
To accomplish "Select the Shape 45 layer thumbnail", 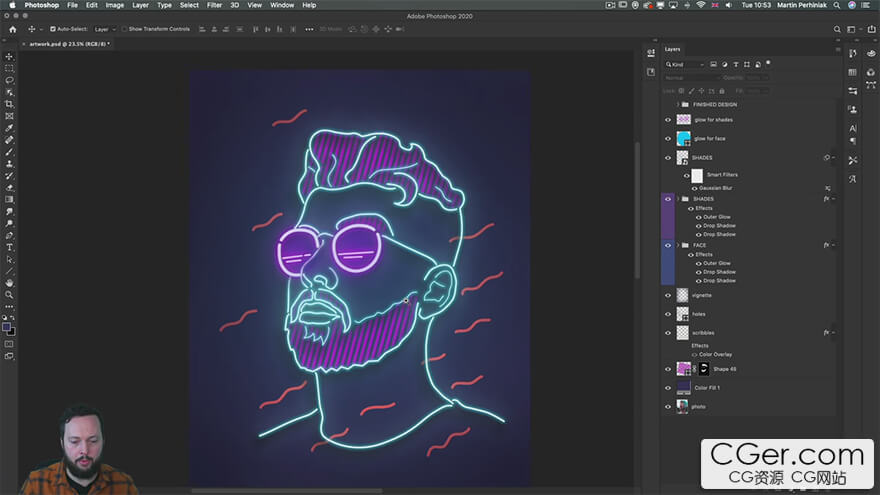I will 684,369.
